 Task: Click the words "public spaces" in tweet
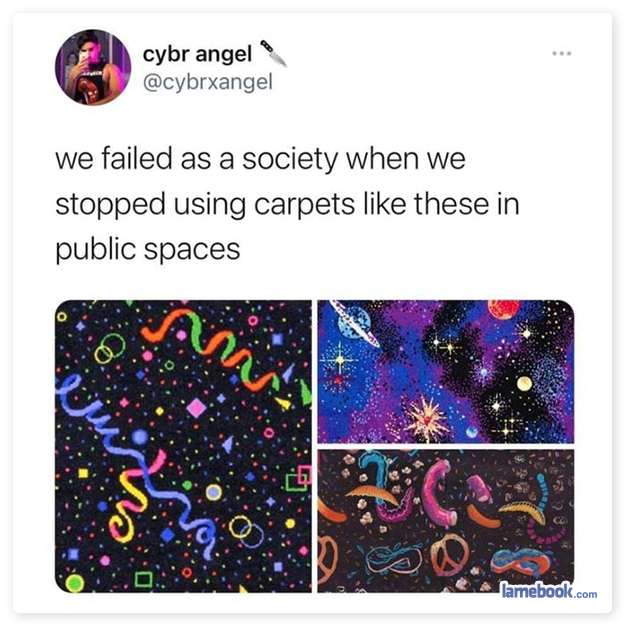148,250
